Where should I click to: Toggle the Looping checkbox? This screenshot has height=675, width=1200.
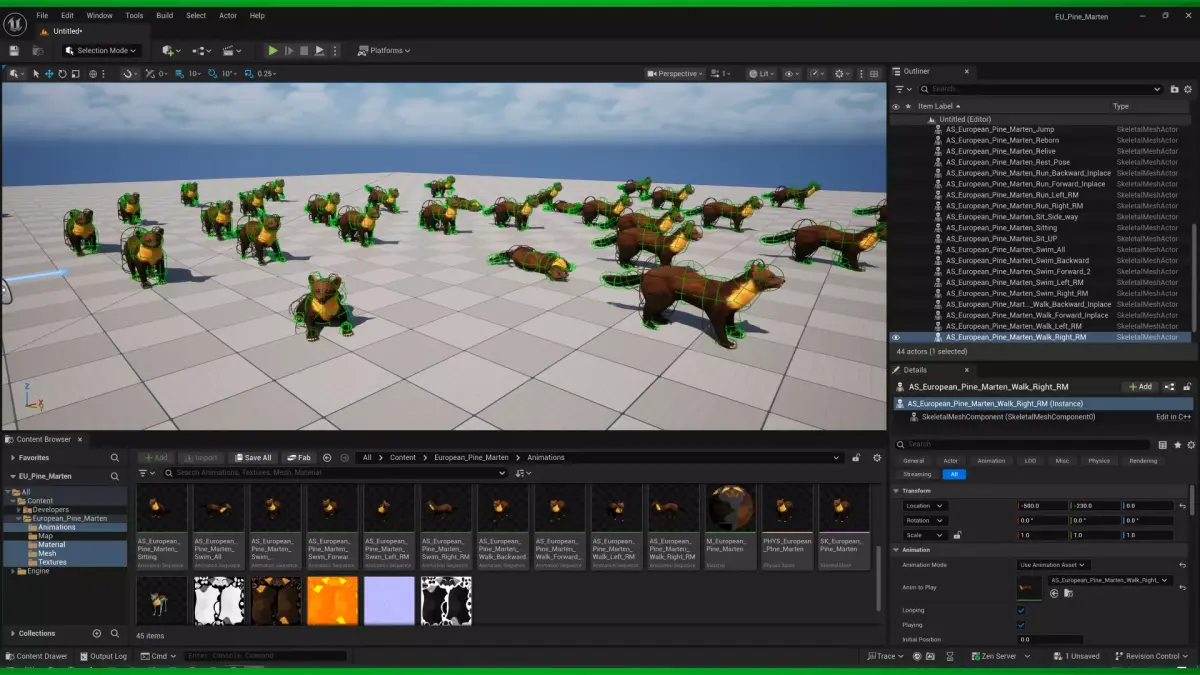point(1021,610)
